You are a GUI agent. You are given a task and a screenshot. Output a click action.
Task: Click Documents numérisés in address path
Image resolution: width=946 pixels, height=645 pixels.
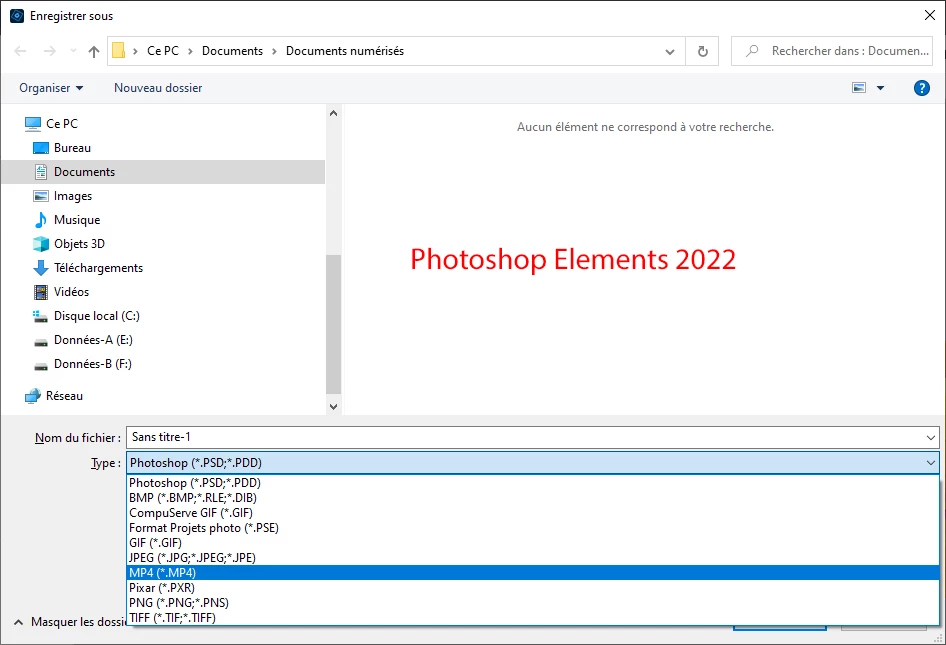345,51
